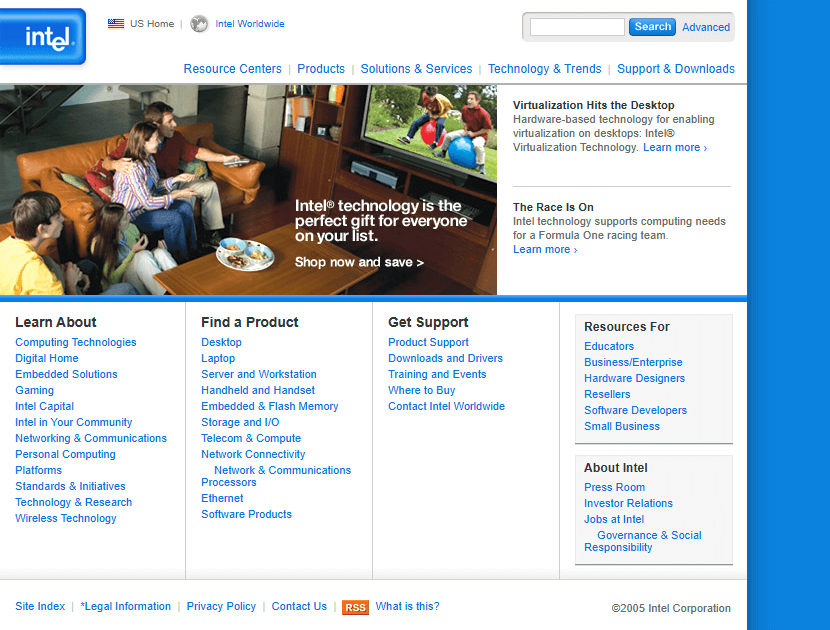Open Technology & Research link
830x630 pixels.
(x=74, y=502)
